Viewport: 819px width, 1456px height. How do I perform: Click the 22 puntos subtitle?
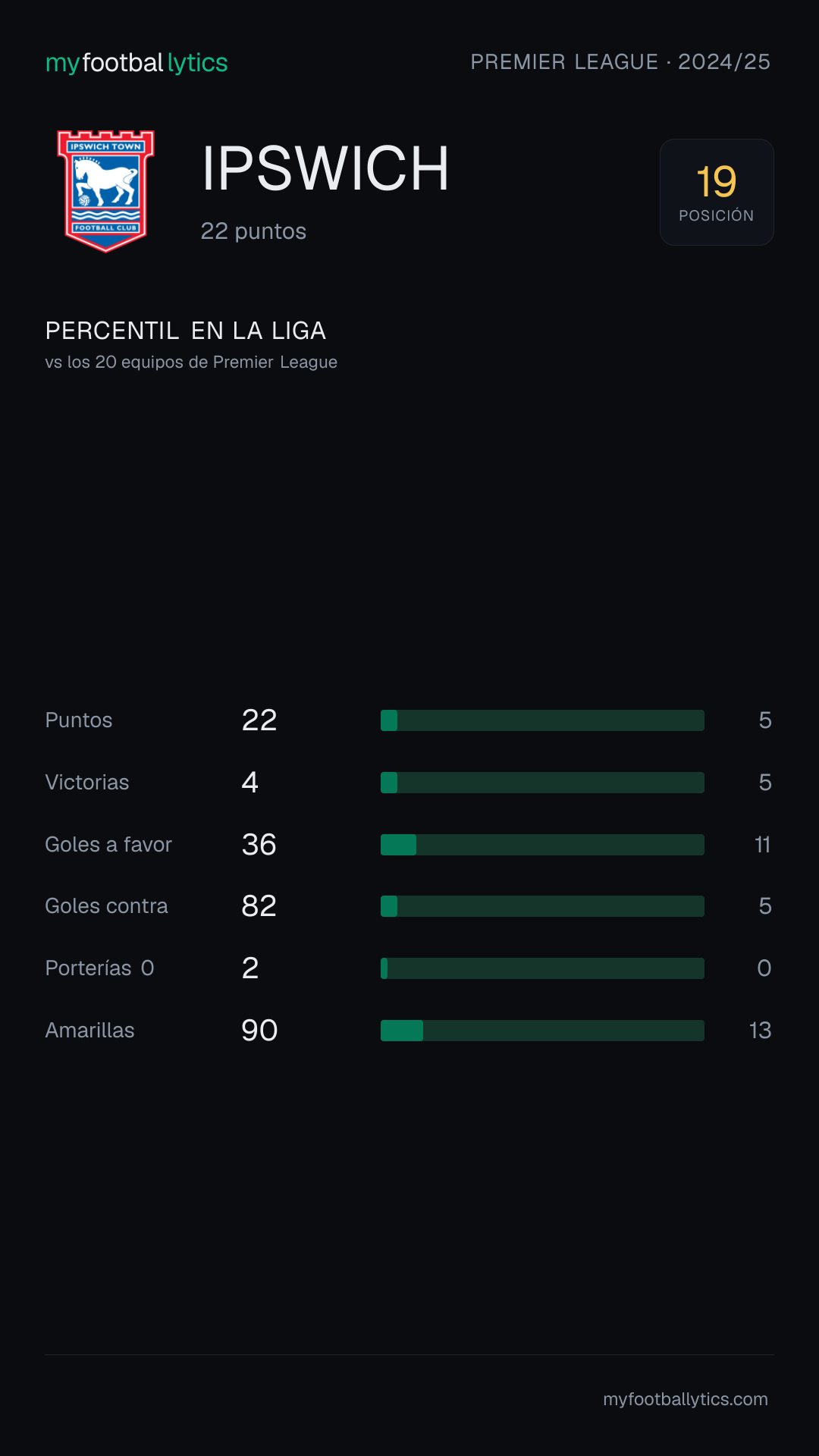(x=253, y=231)
